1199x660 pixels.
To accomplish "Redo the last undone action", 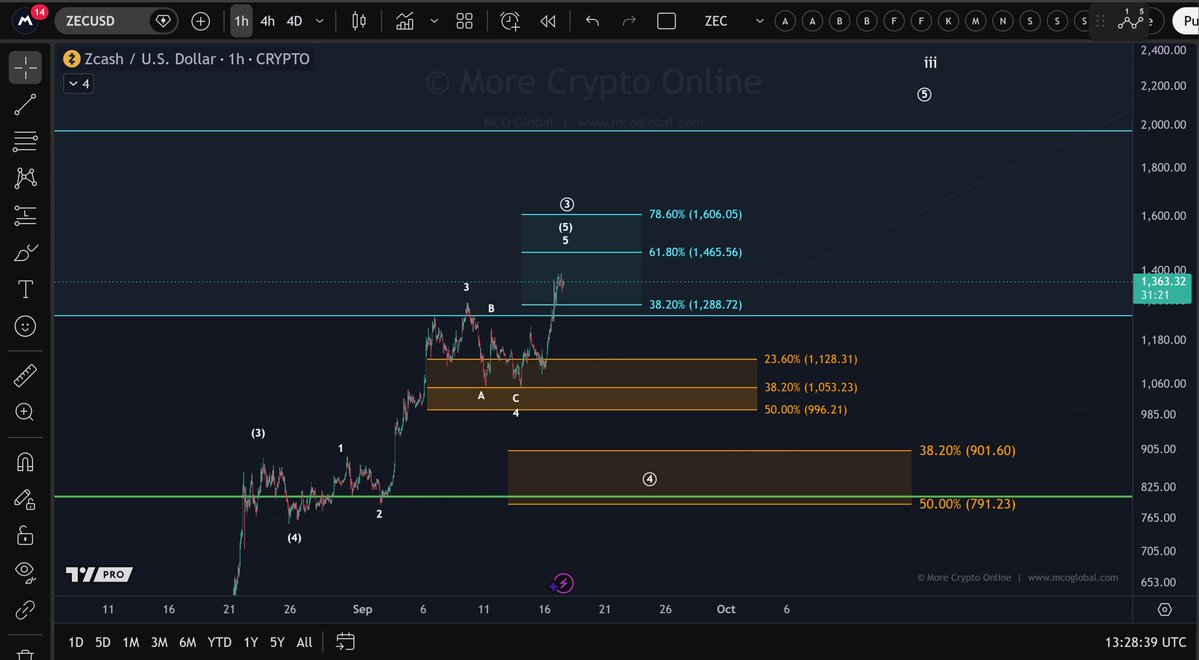I will tap(629, 21).
